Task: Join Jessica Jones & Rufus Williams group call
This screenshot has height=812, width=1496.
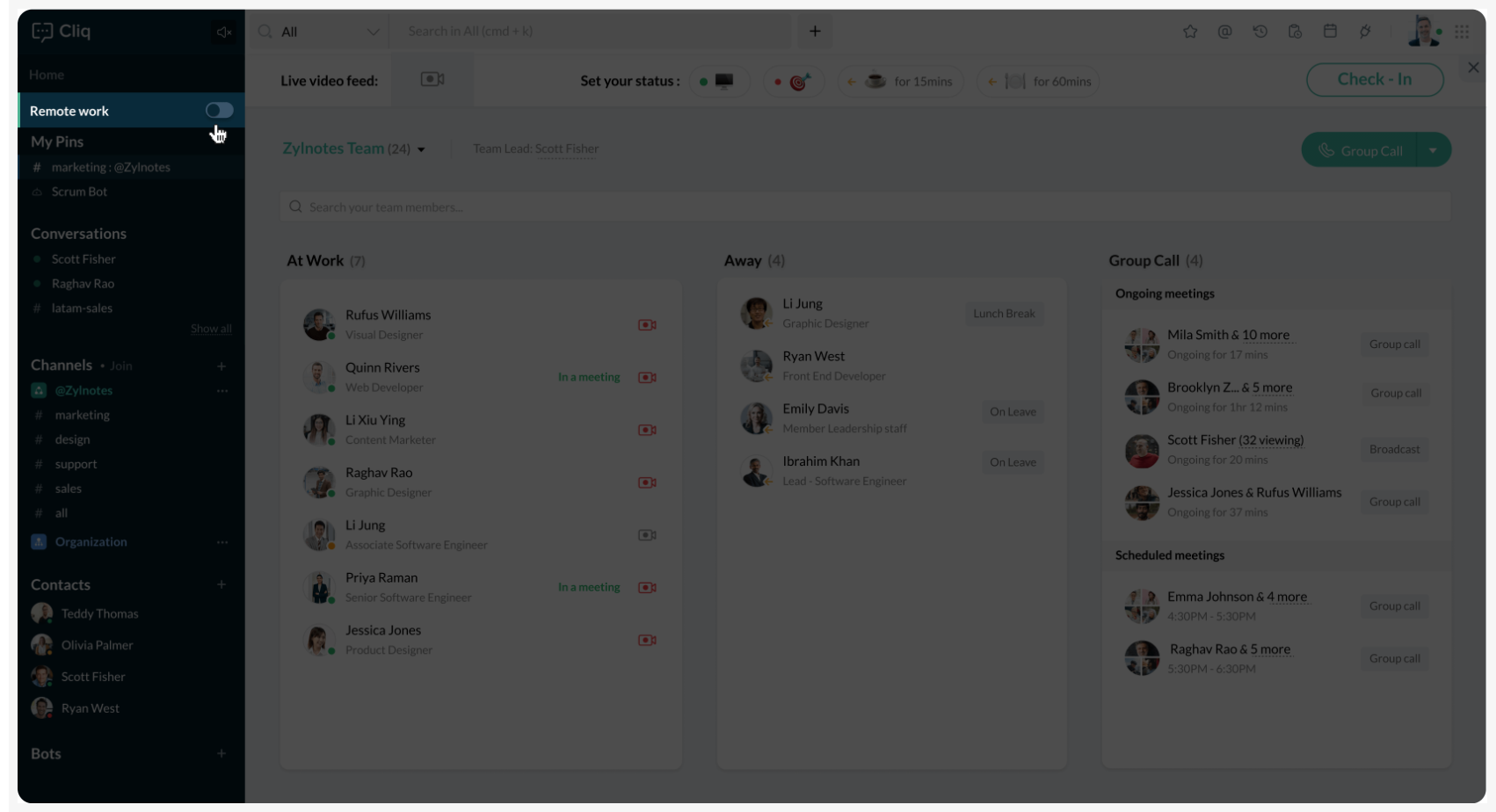Action: coord(1394,502)
